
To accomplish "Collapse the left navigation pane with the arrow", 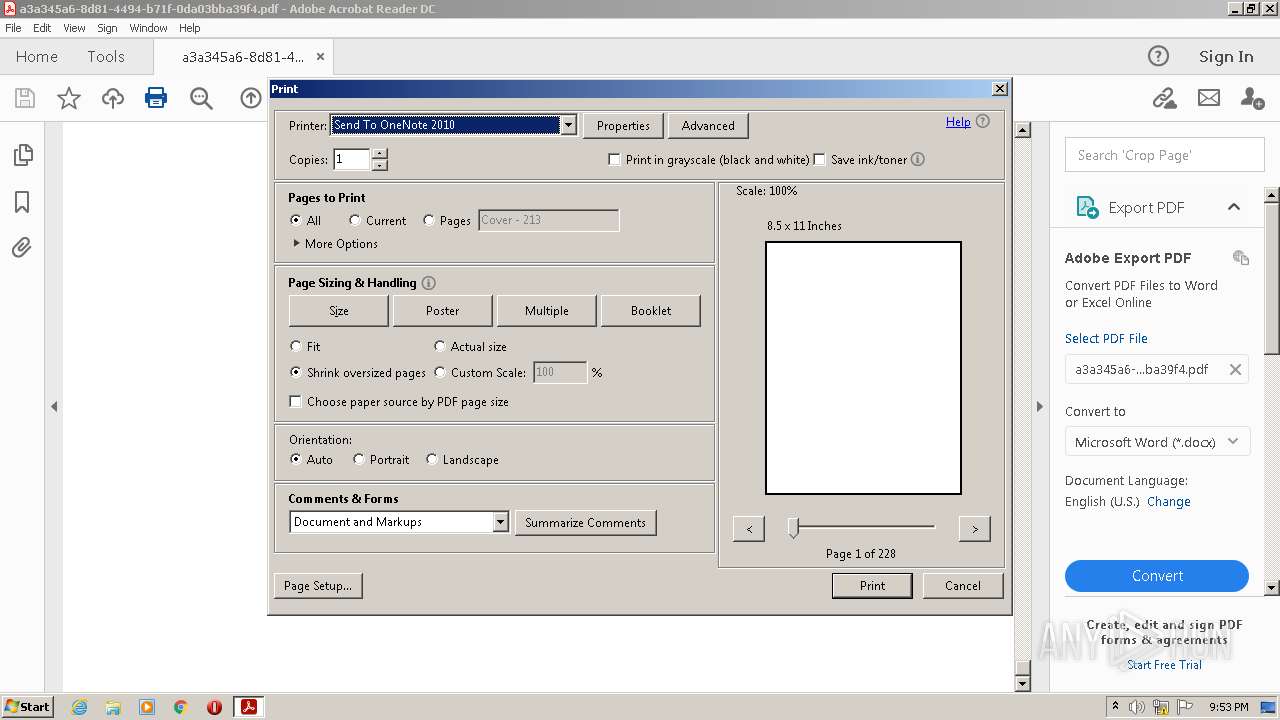I will coord(54,406).
